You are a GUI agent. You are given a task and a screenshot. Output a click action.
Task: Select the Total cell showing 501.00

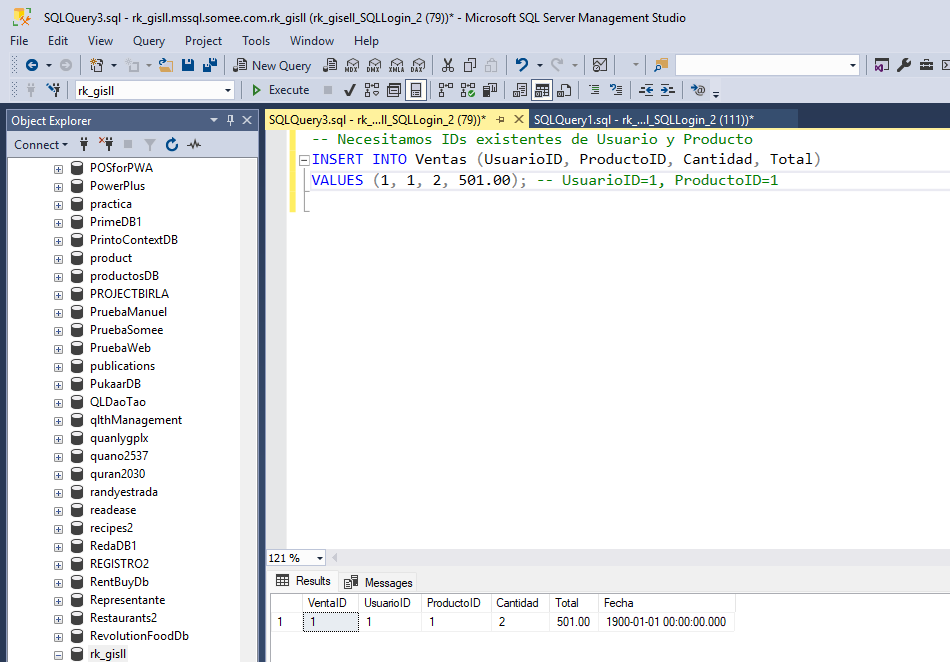573,622
